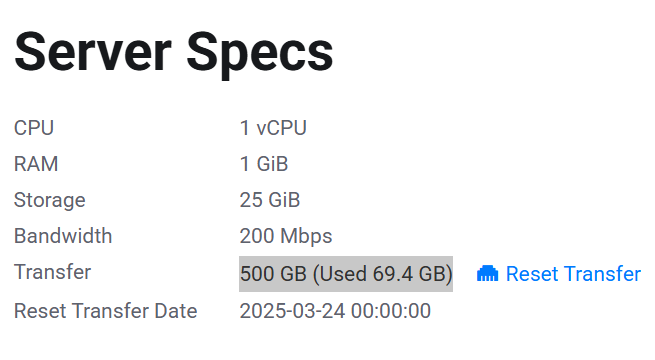The image size is (655, 360).
Task: Click the 1 vCPU value
Action: pos(273,128)
